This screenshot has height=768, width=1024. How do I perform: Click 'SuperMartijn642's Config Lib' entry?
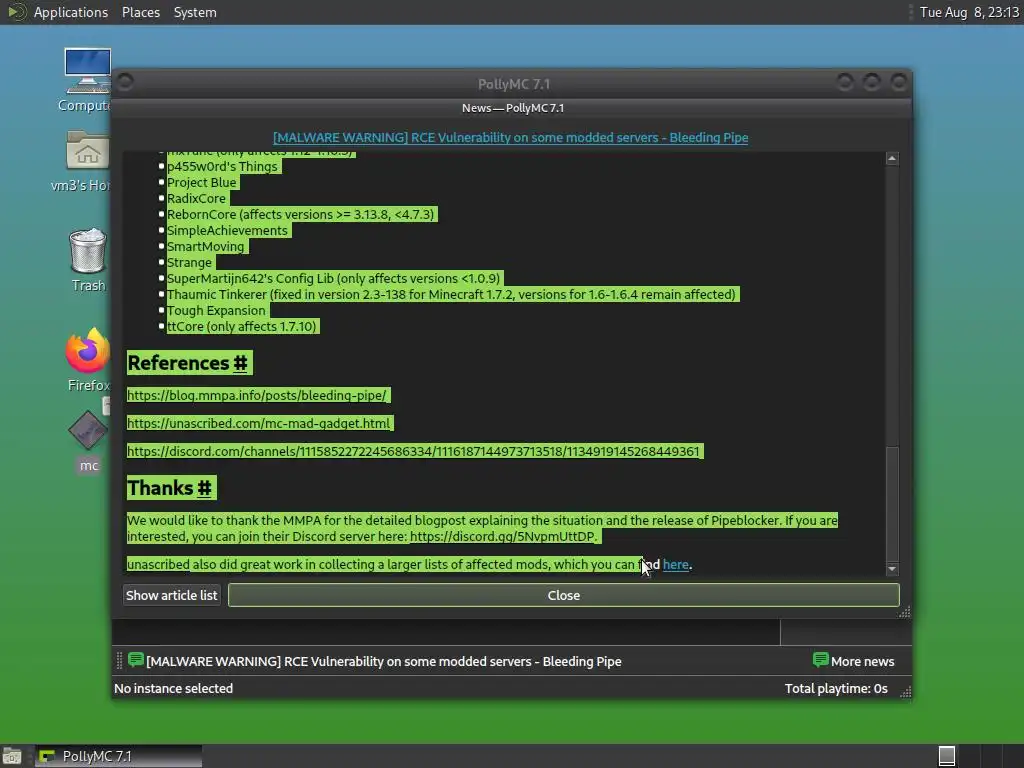coord(334,278)
